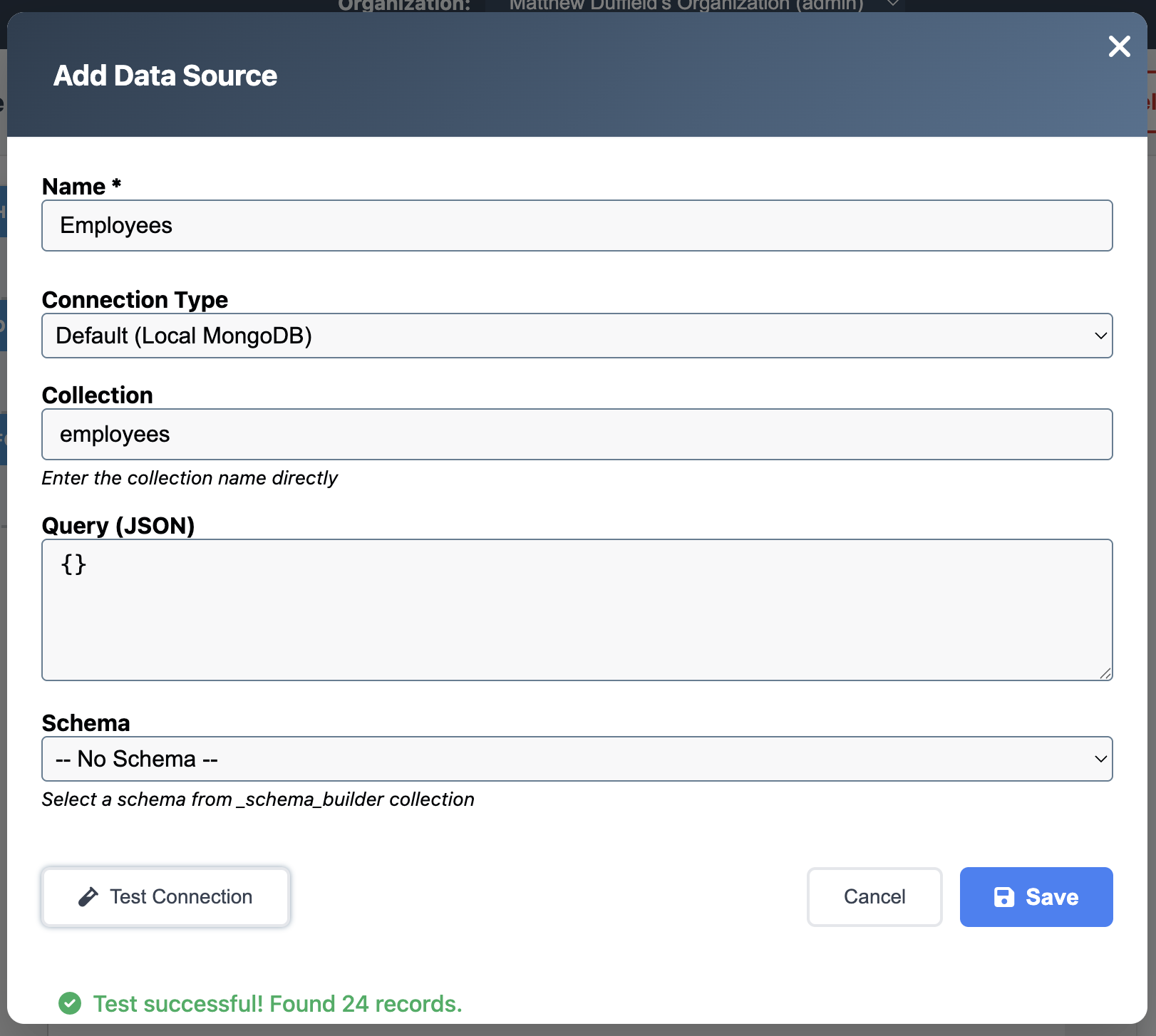Screen dimensions: 1156x1036
Task: Click the Query (JSON) textarea
Action: tap(577, 610)
